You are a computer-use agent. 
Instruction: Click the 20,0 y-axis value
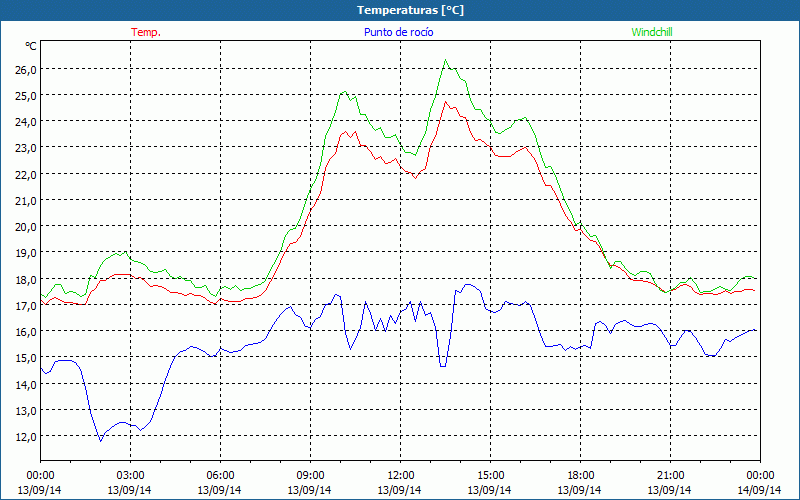point(26,227)
